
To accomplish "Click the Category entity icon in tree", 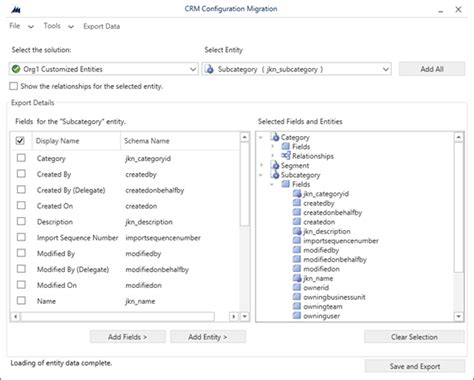I will point(275,137).
